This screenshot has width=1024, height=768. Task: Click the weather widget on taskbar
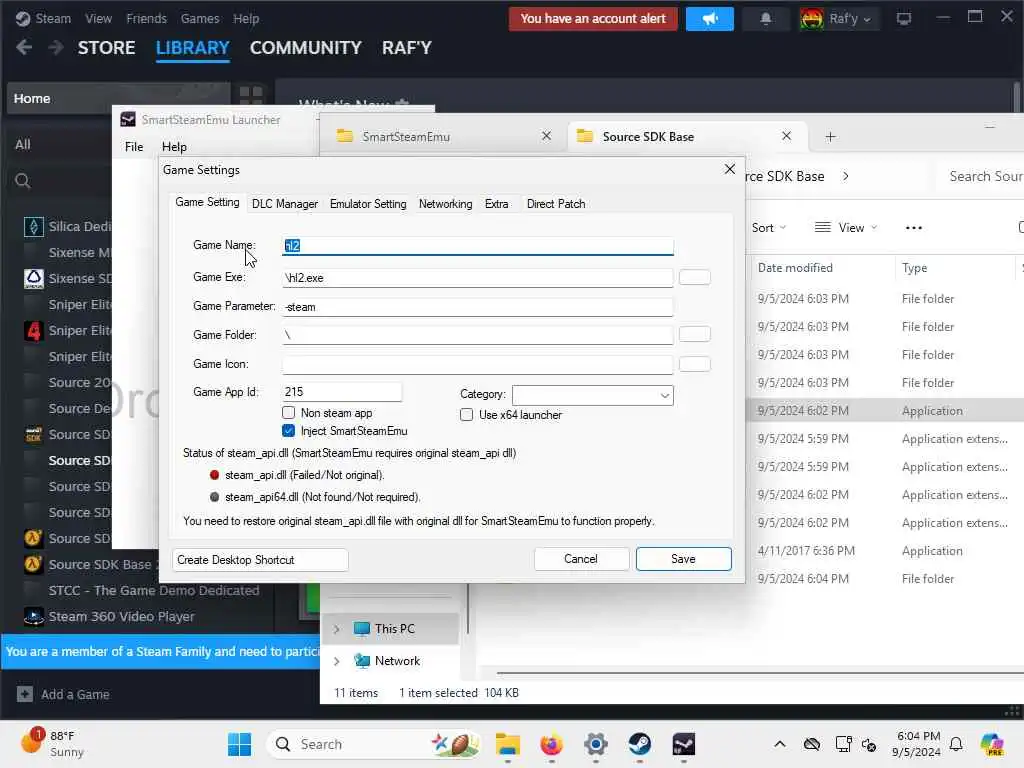point(52,743)
